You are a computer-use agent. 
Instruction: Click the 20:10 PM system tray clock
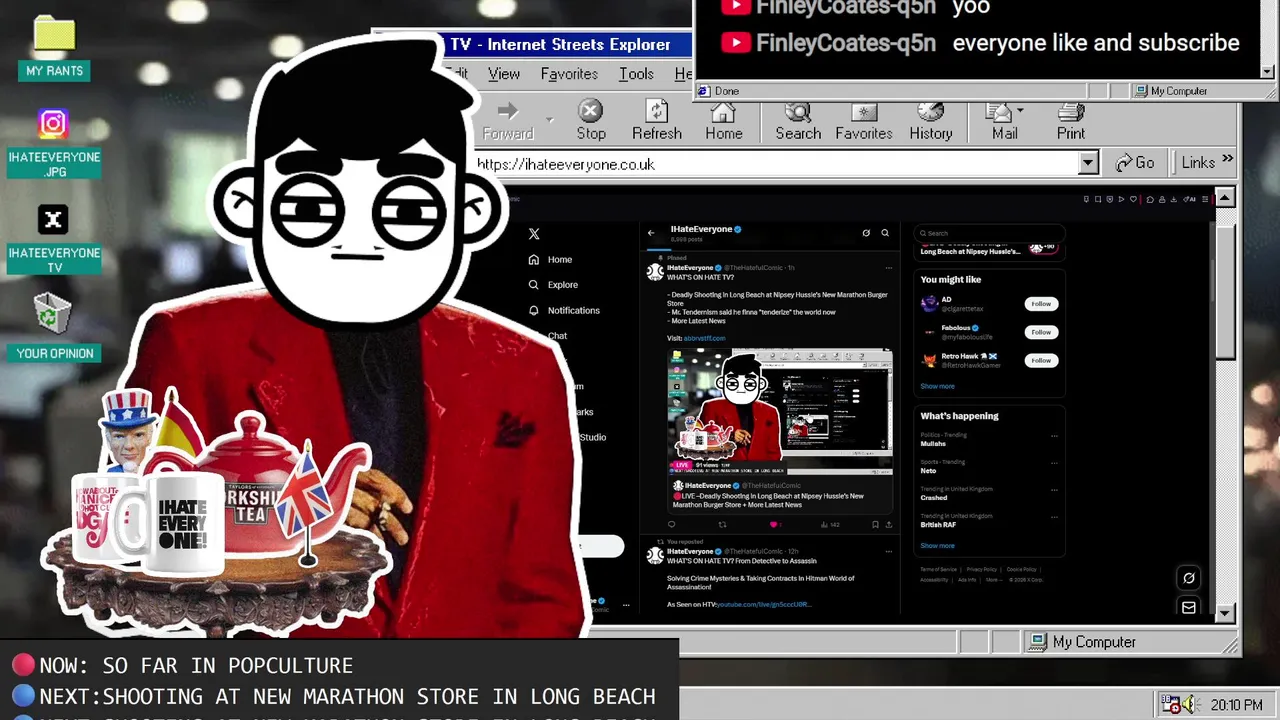[x=1236, y=705]
